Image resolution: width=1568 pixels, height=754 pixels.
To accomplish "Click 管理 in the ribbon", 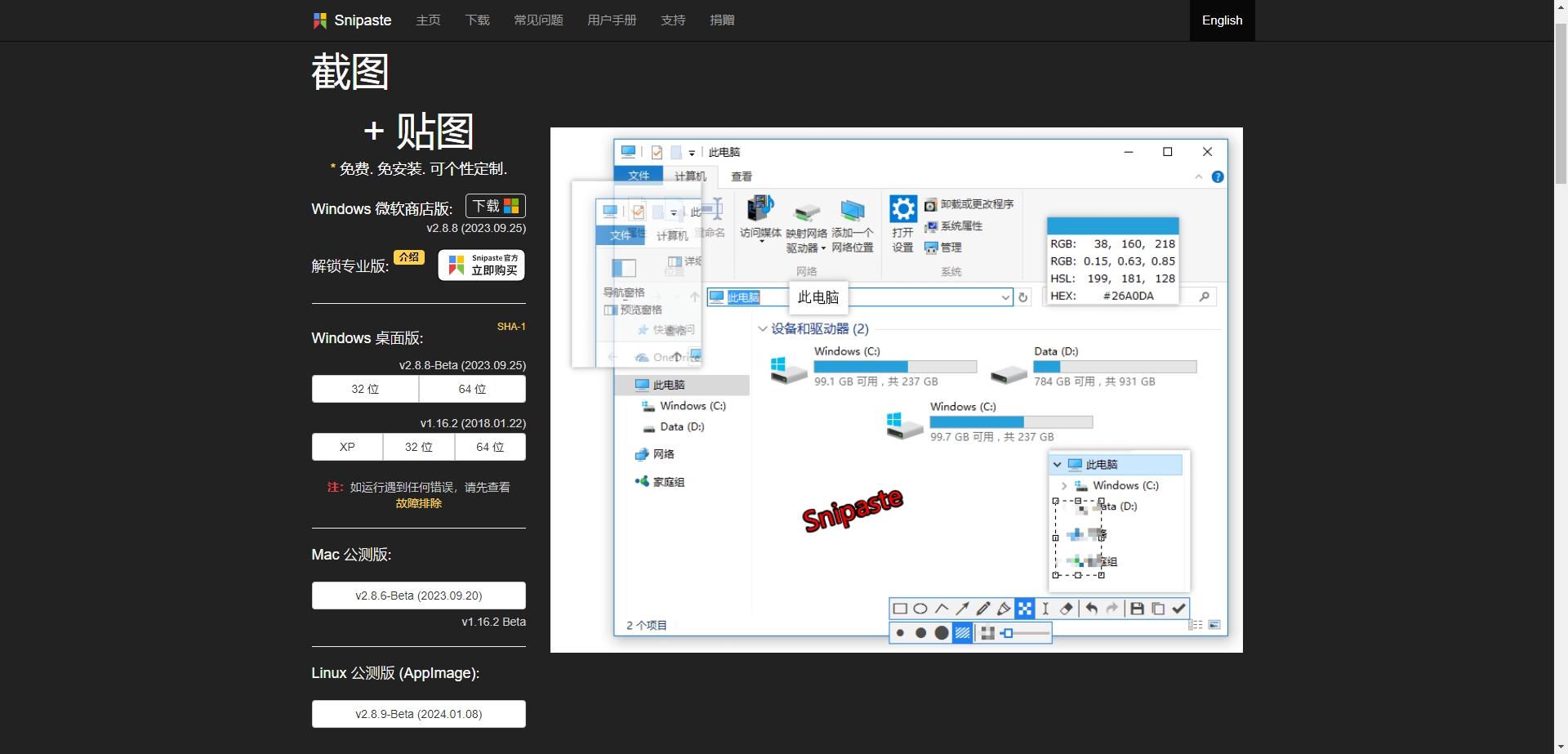I will point(943,248).
